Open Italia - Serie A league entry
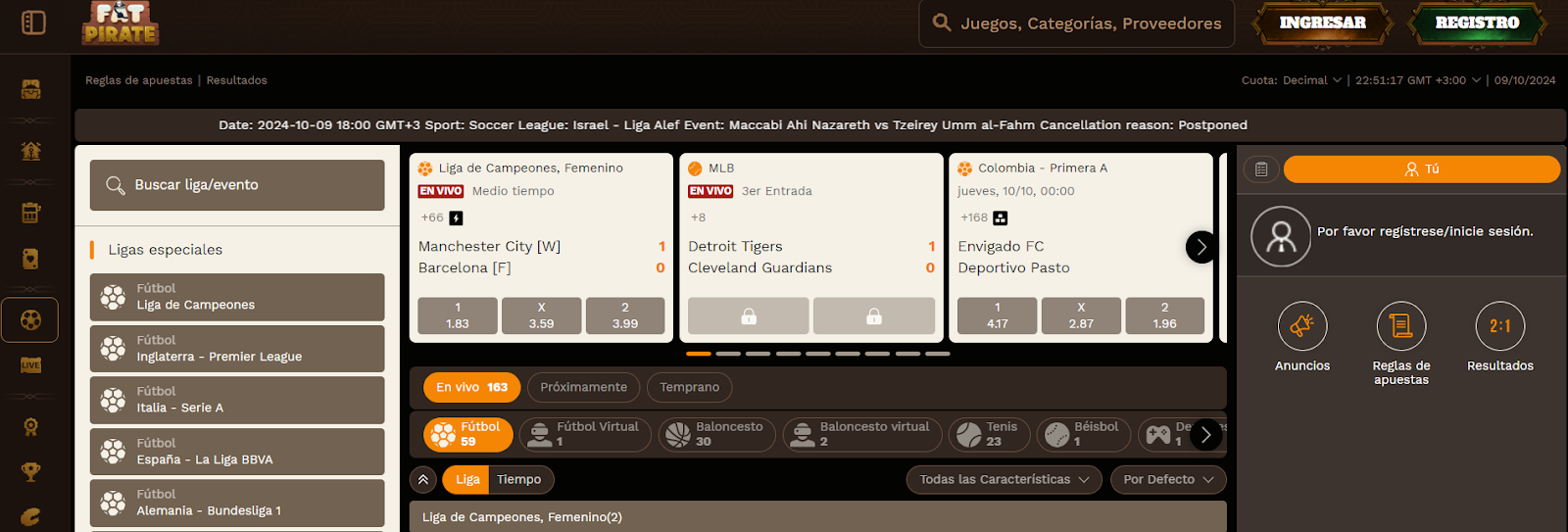 pos(237,400)
